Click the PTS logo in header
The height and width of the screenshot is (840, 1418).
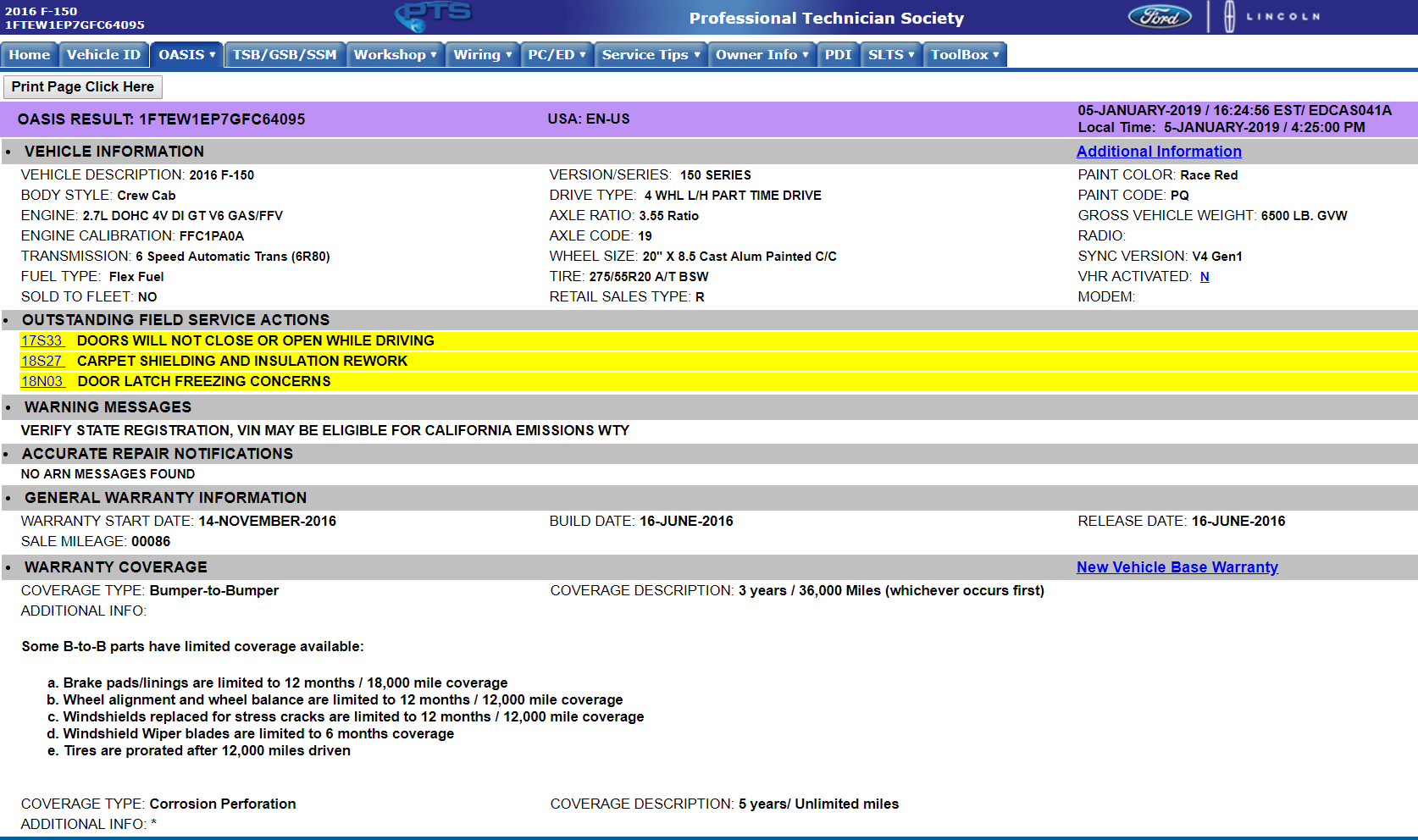click(x=433, y=15)
